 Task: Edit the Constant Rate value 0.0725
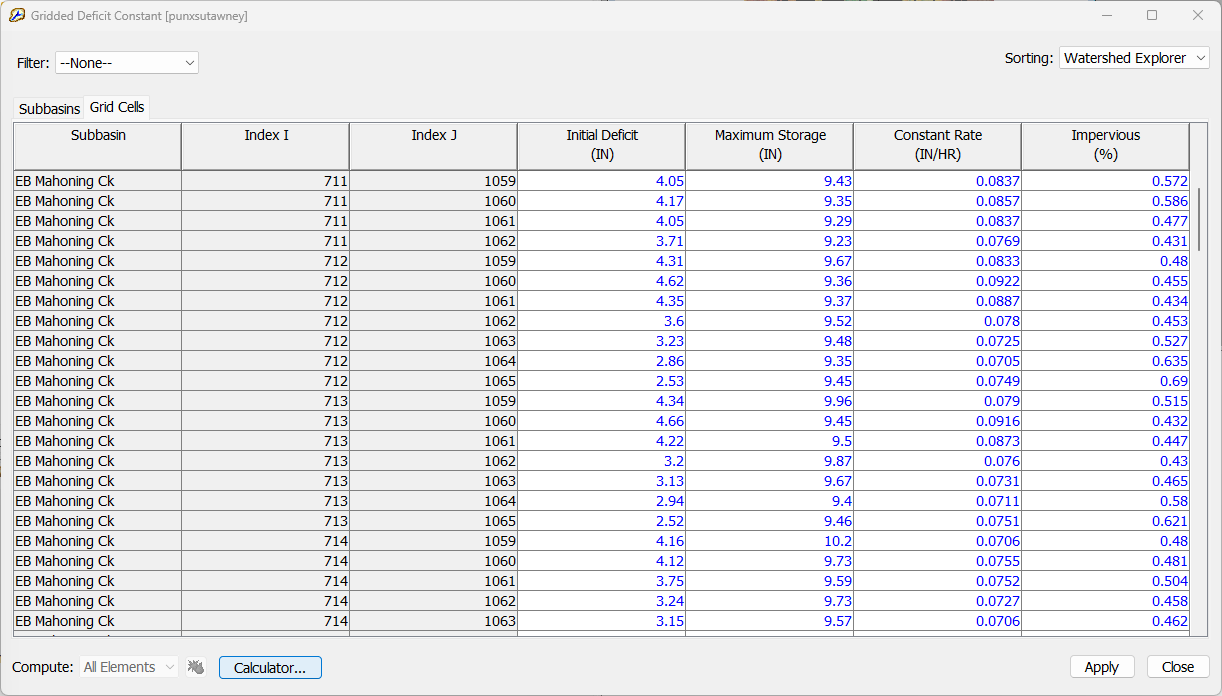pyautogui.click(x=938, y=341)
